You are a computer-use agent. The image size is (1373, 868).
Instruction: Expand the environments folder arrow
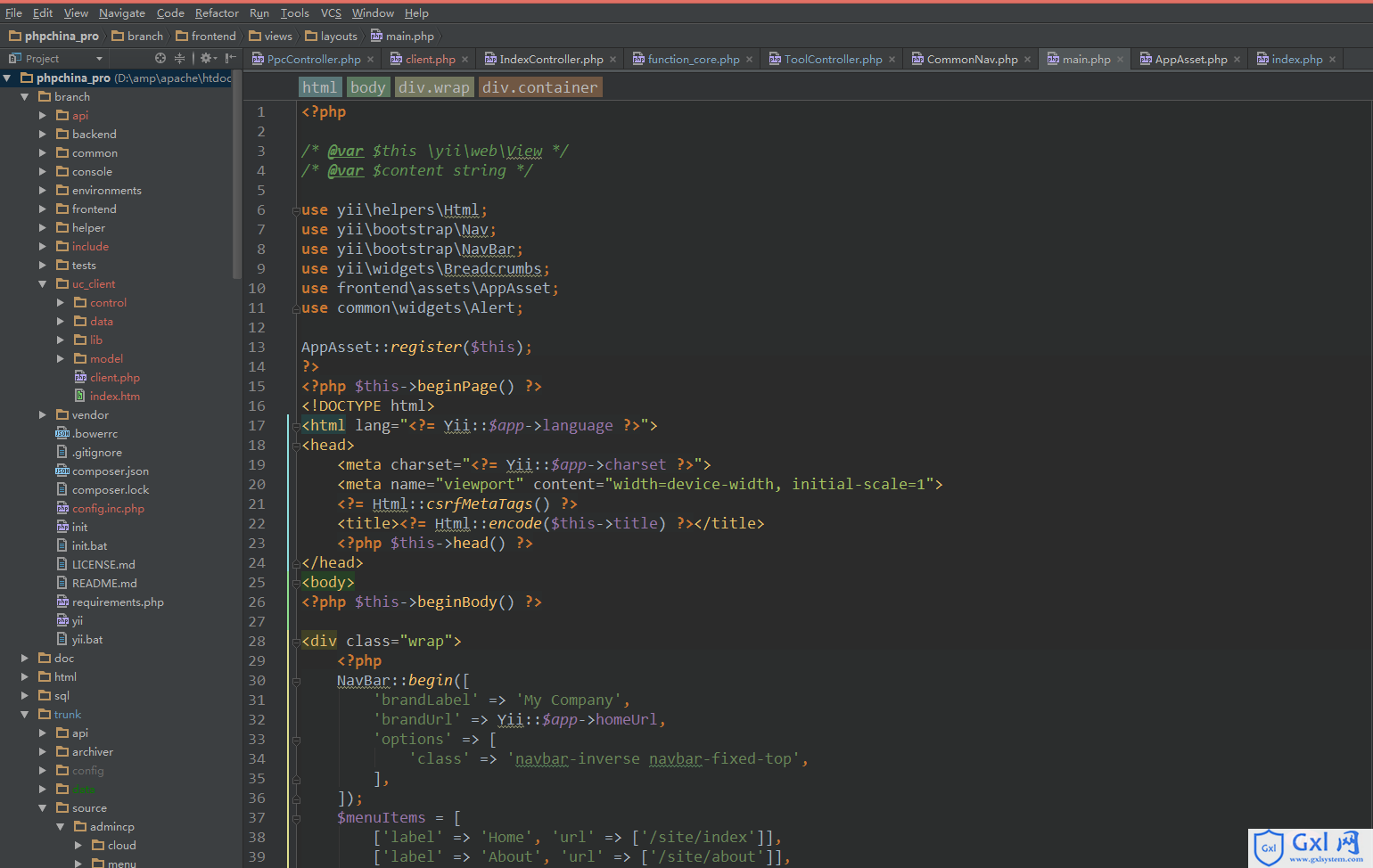point(43,190)
